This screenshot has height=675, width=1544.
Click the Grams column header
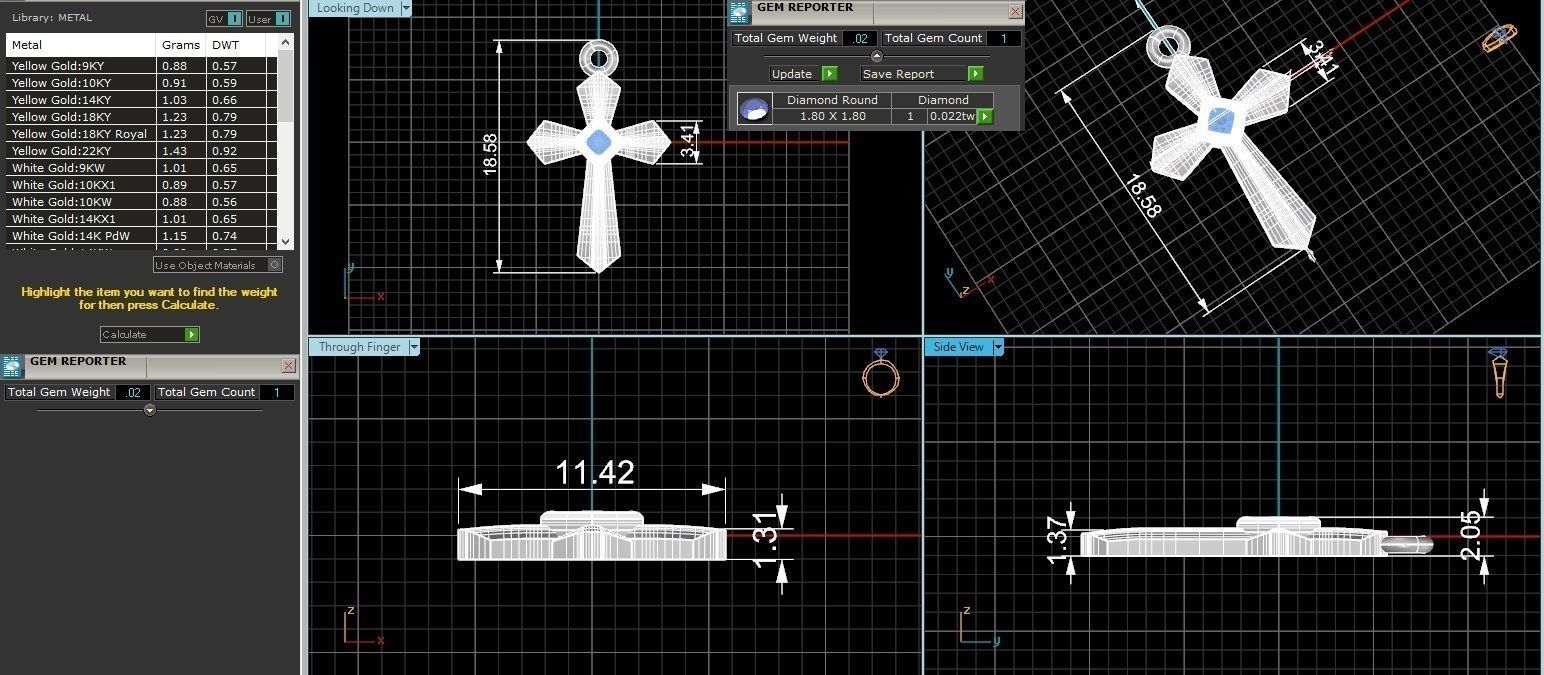(181, 45)
